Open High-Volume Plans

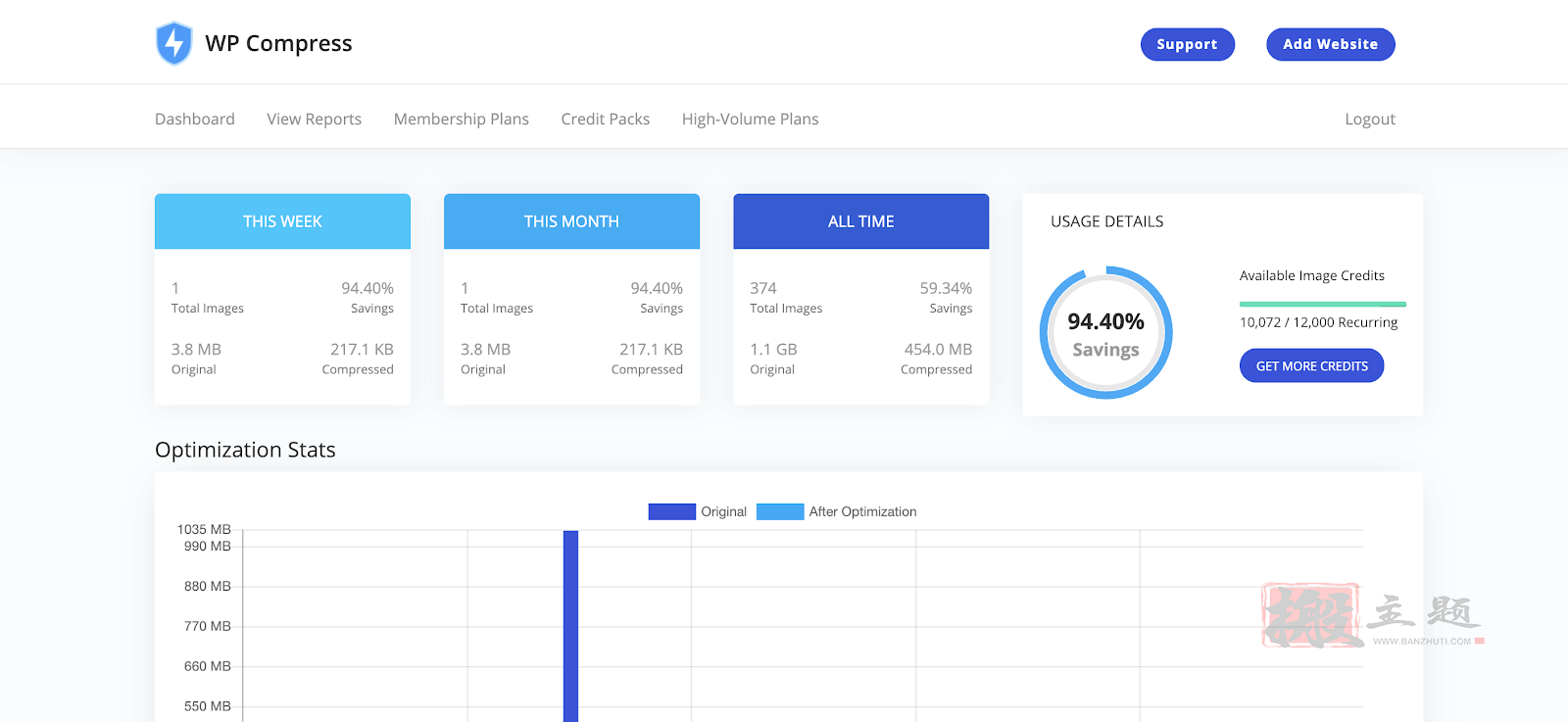click(x=751, y=119)
